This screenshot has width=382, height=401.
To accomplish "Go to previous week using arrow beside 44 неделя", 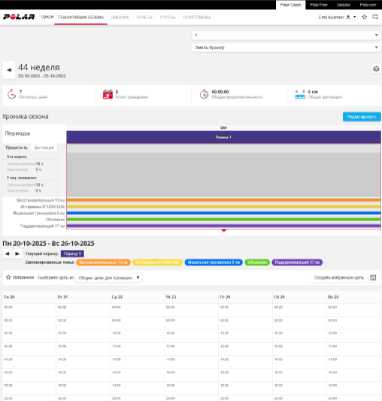I will click(9, 70).
